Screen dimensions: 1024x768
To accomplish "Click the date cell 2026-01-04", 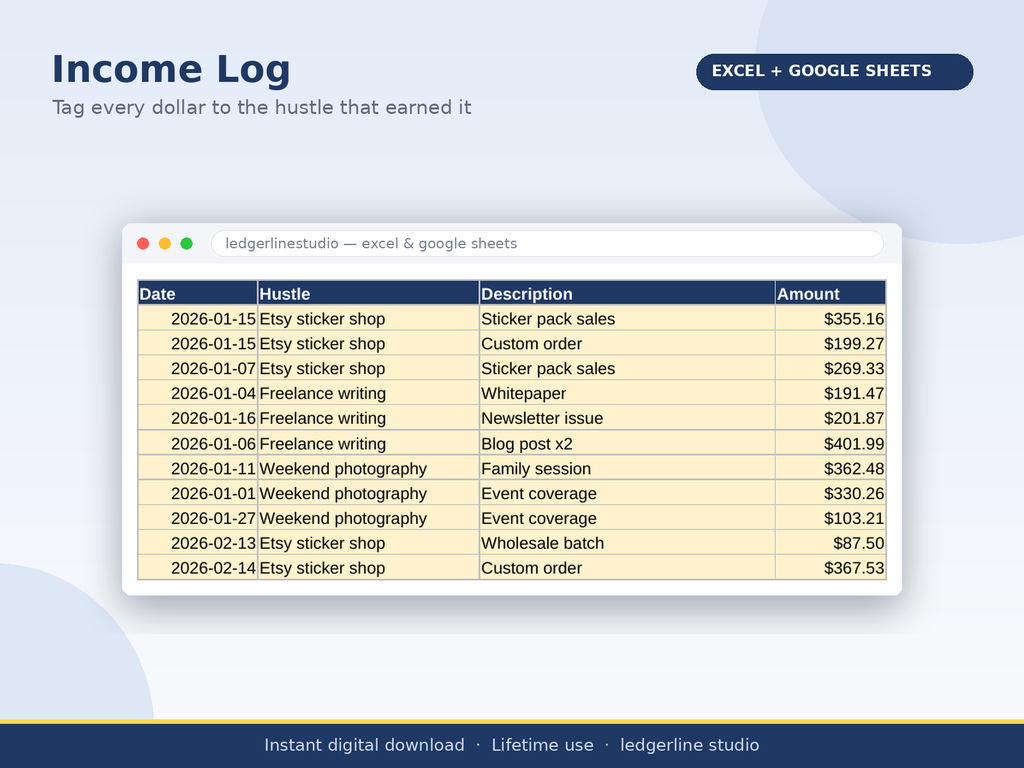I will pyautogui.click(x=197, y=393).
